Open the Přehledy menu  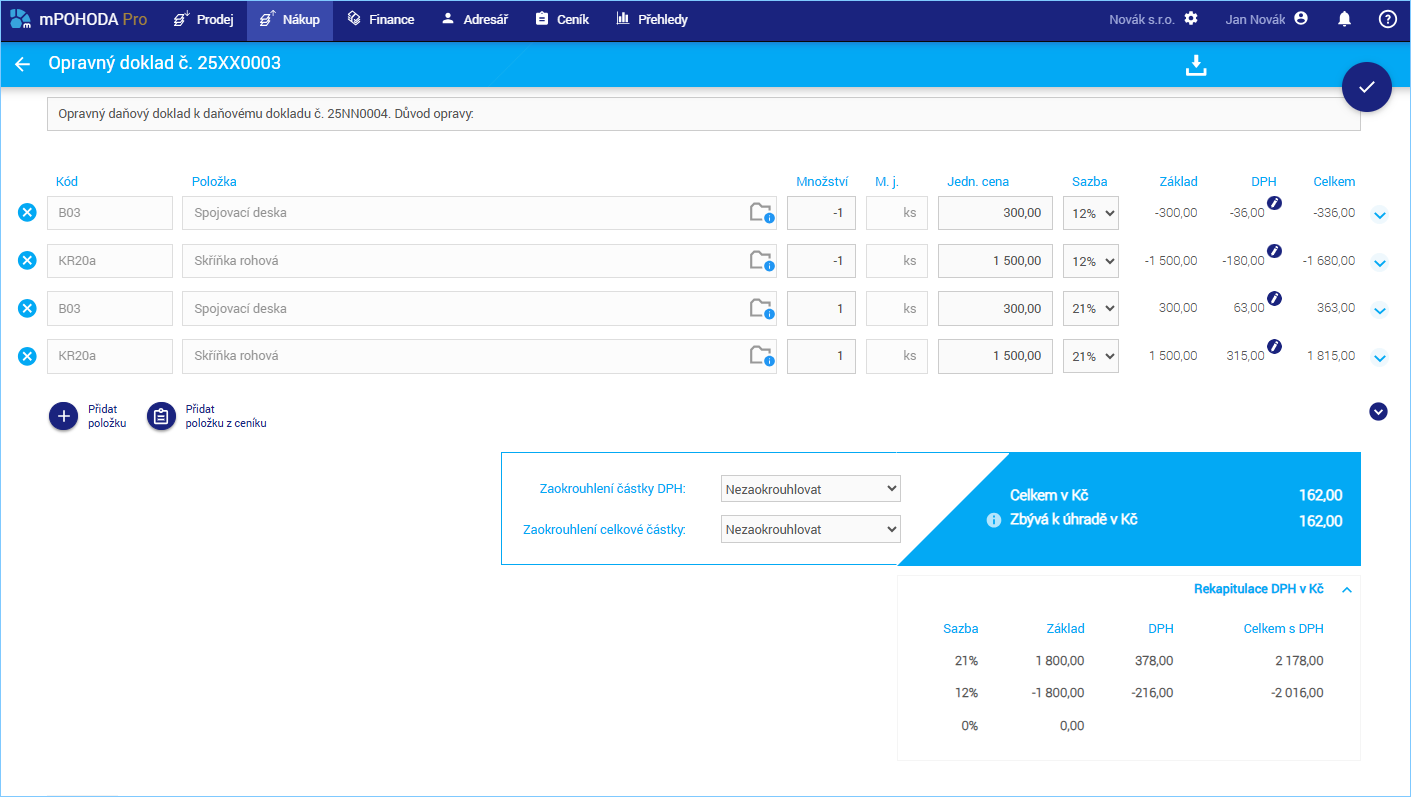(651, 20)
